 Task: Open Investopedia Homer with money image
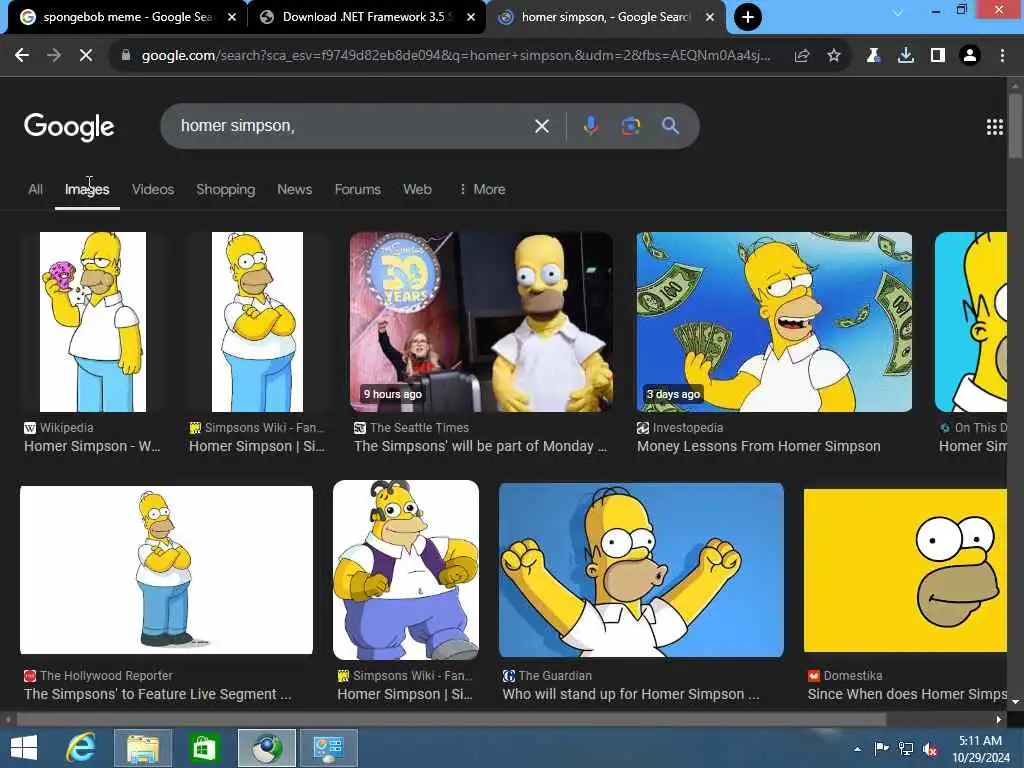(x=774, y=322)
